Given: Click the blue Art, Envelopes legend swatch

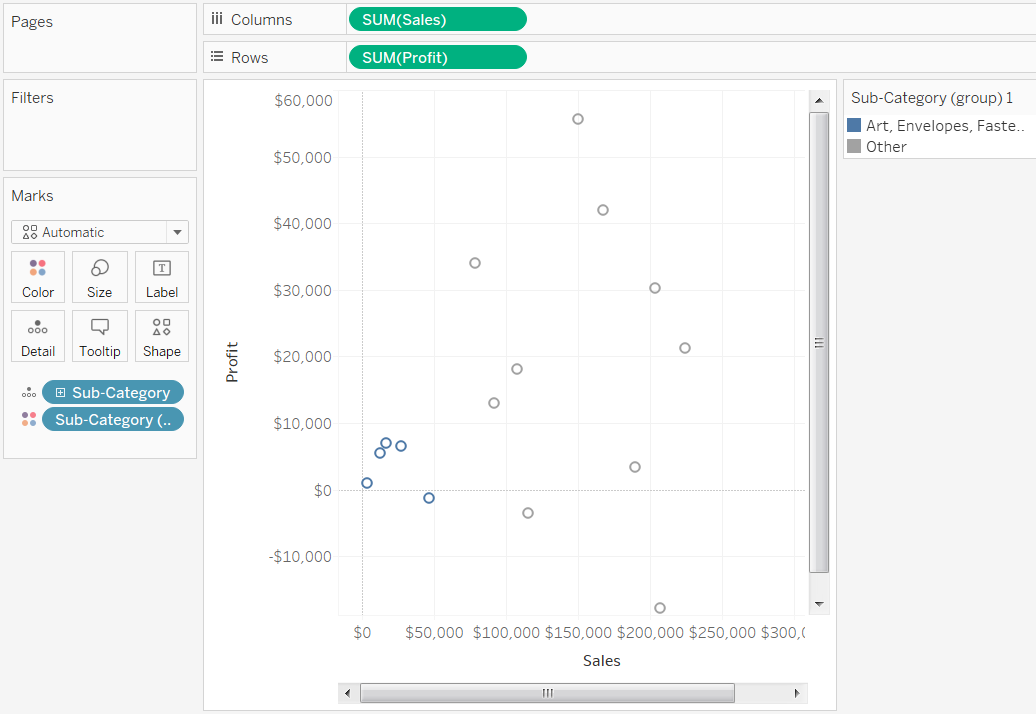Looking at the screenshot, I should [854, 125].
